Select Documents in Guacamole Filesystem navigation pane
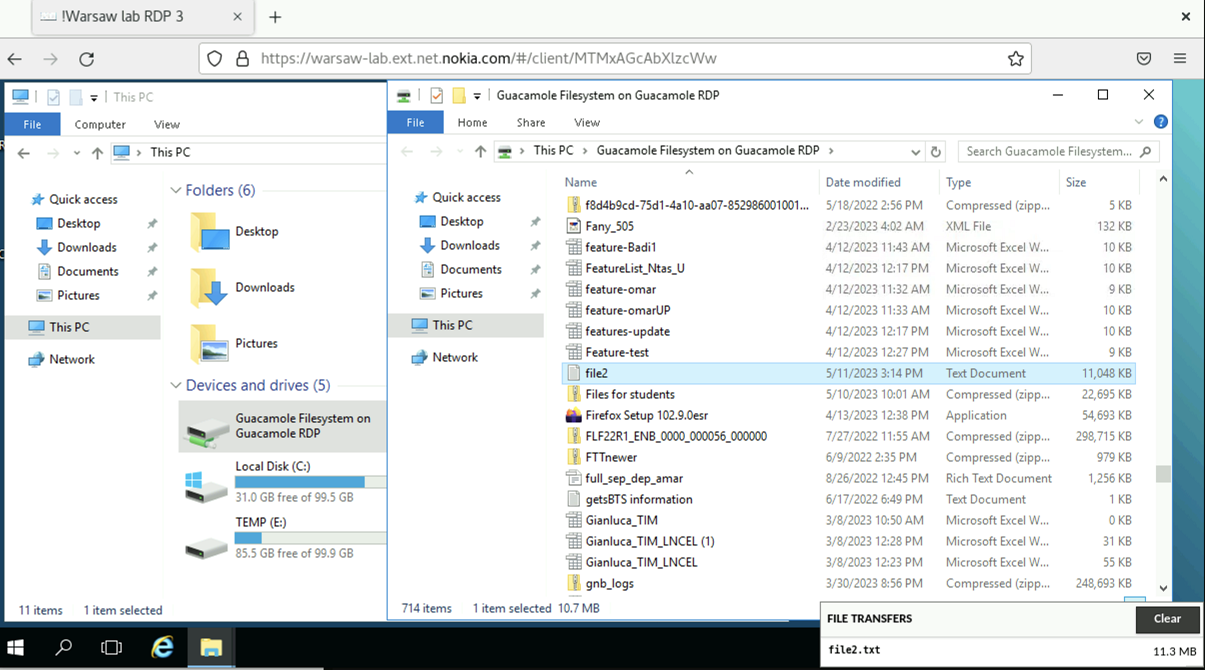The width and height of the screenshot is (1205, 670). point(470,270)
